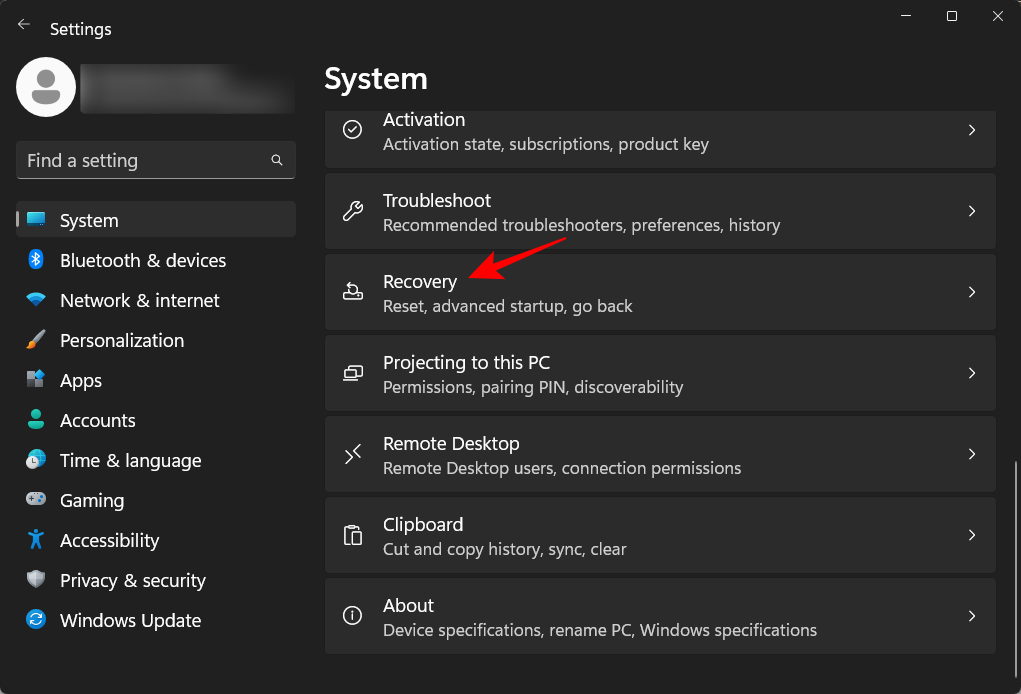Switch to the Accounts section
The height and width of the screenshot is (694, 1021).
98,420
